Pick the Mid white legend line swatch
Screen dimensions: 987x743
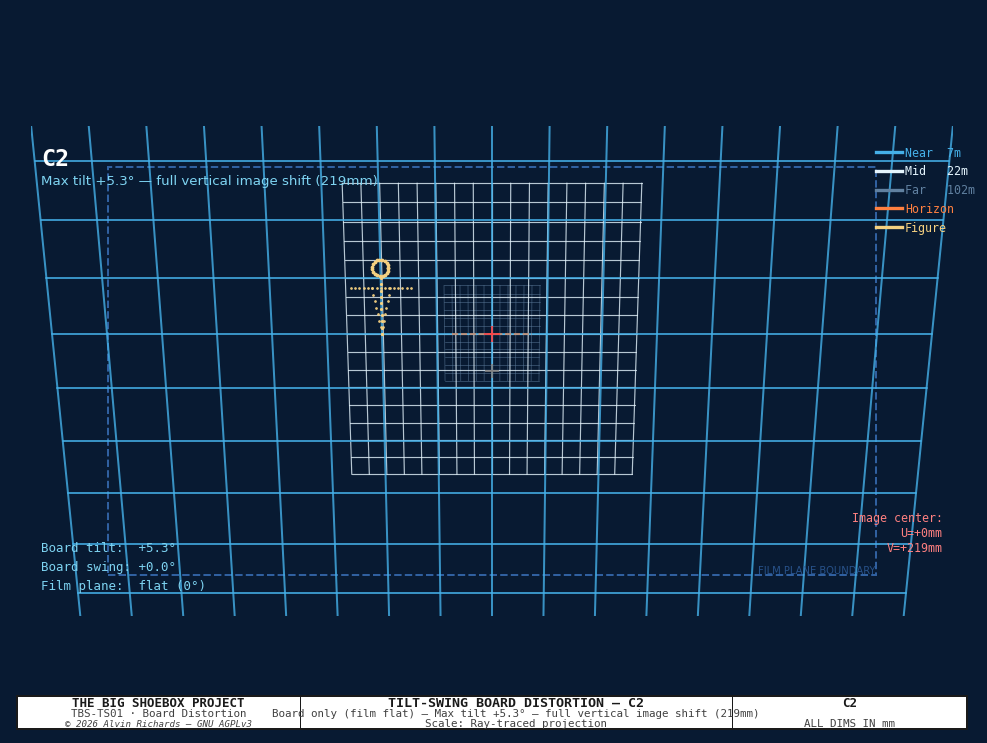click(x=889, y=171)
